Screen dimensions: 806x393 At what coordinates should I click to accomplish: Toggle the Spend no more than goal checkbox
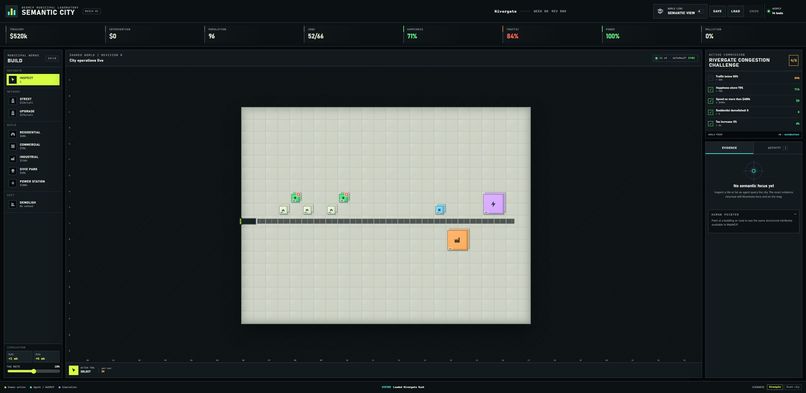[711, 101]
